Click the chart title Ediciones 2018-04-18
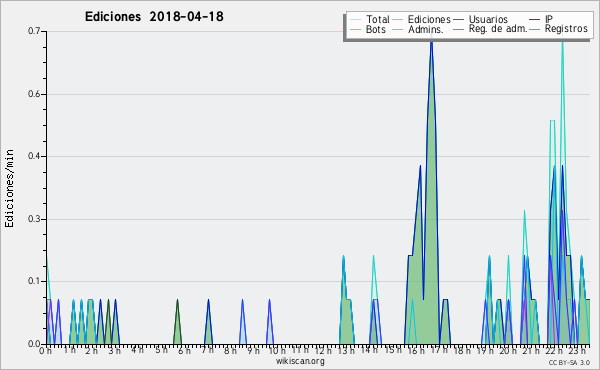Image resolution: width=600 pixels, height=370 pixels. tap(154, 17)
